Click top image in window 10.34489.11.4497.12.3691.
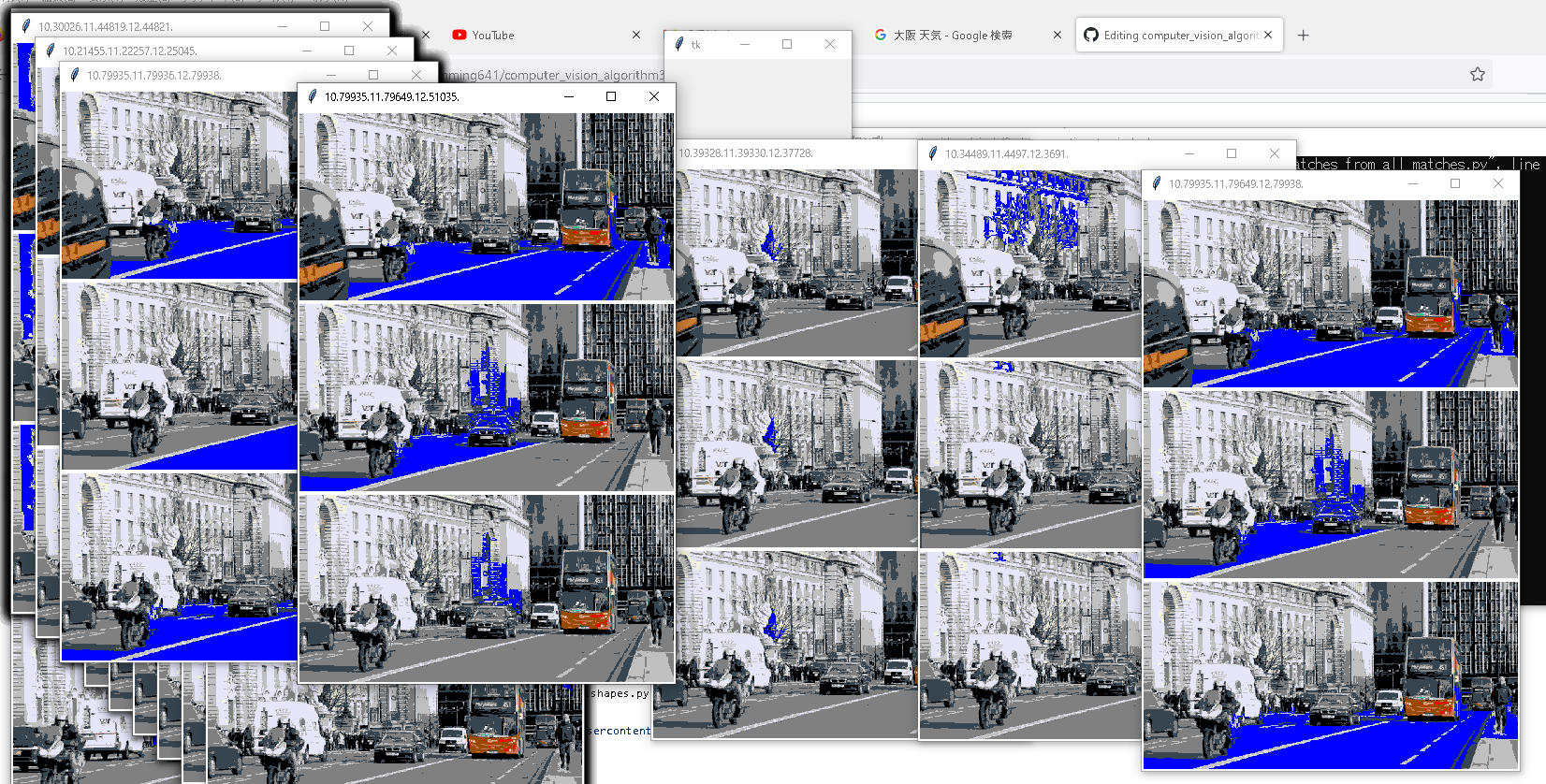Image resolution: width=1546 pixels, height=784 pixels. [x=1030, y=263]
